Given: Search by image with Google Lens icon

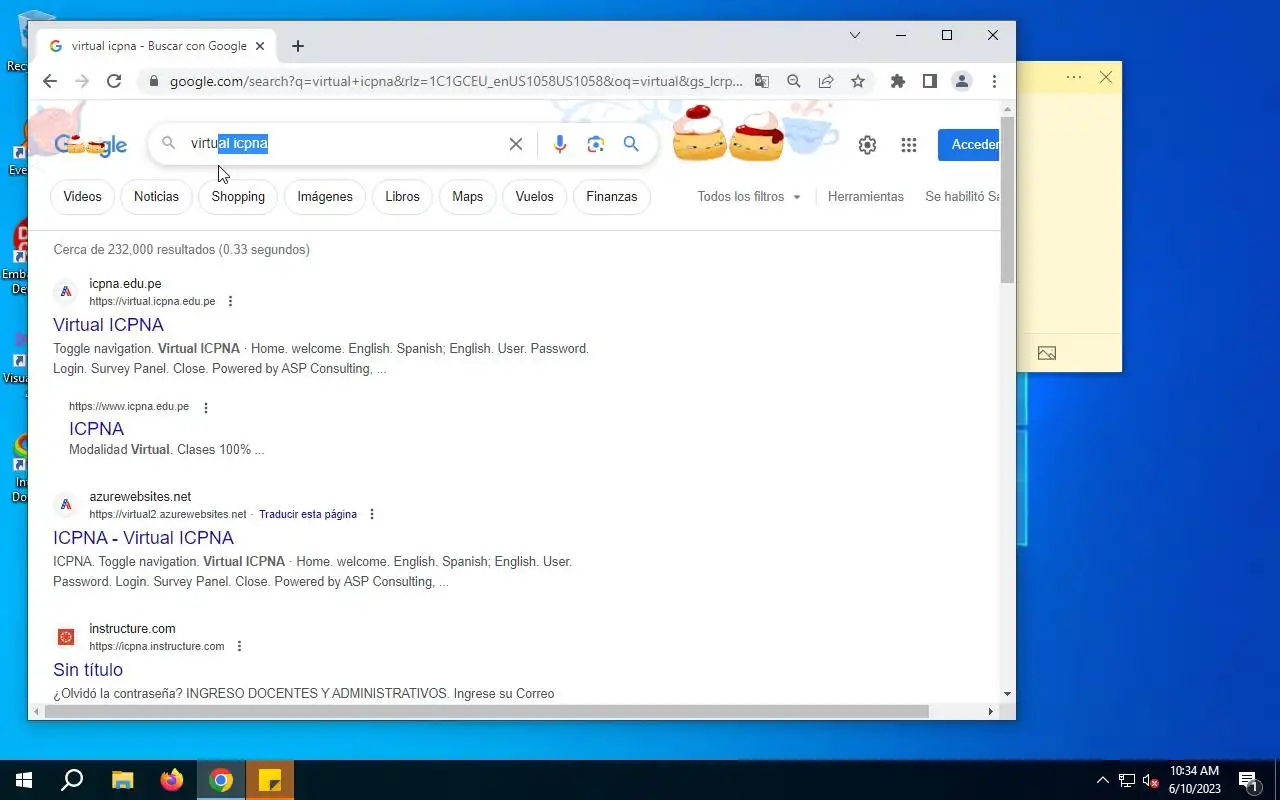Looking at the screenshot, I should (x=596, y=144).
